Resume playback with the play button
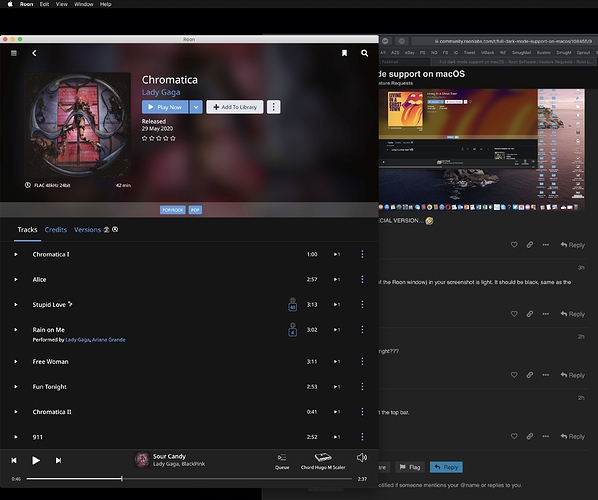 pos(36,461)
